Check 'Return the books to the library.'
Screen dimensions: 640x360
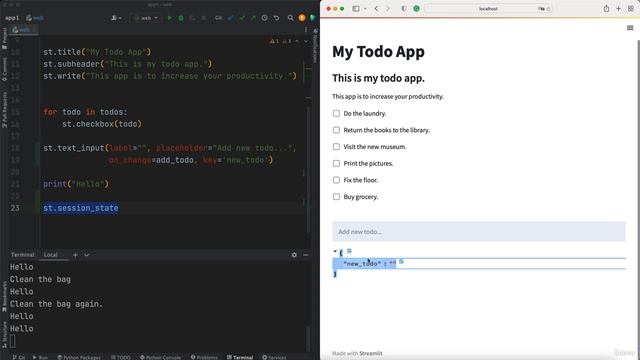pos(336,130)
